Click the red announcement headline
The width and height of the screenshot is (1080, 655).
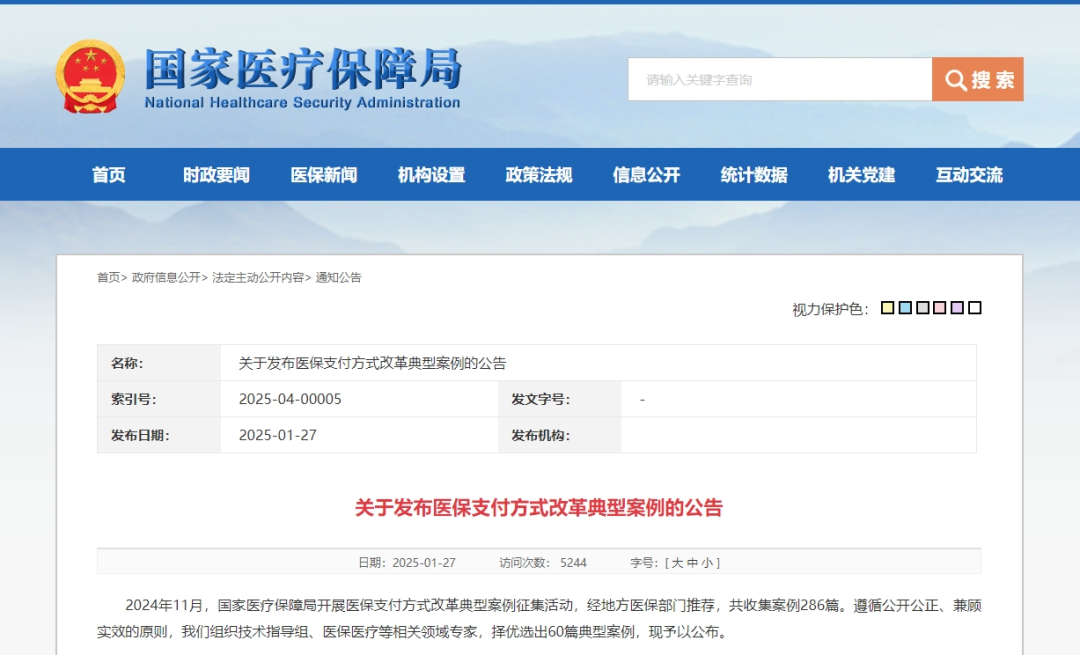539,508
